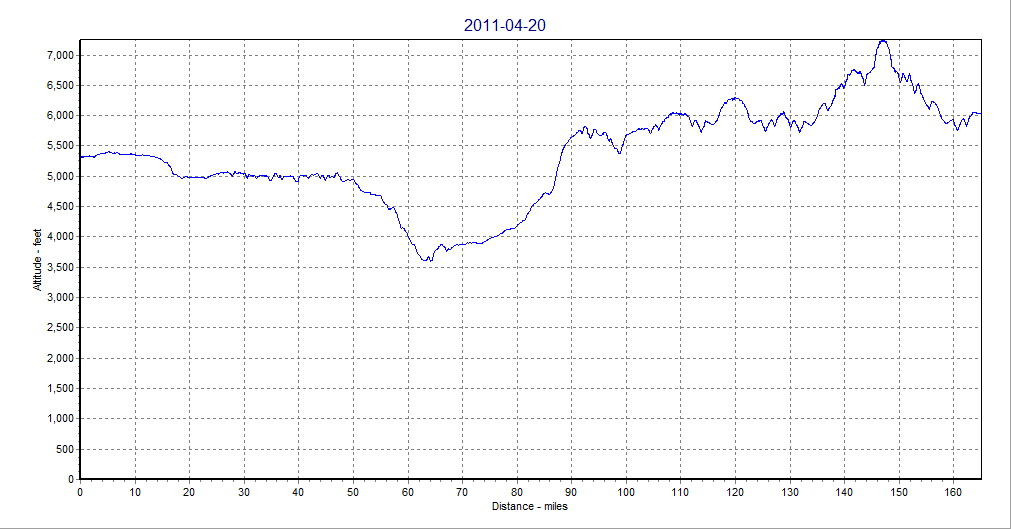Click the 5,000 altitude tick label
Image resolution: width=1011 pixels, height=529 pixels.
[x=59, y=176]
